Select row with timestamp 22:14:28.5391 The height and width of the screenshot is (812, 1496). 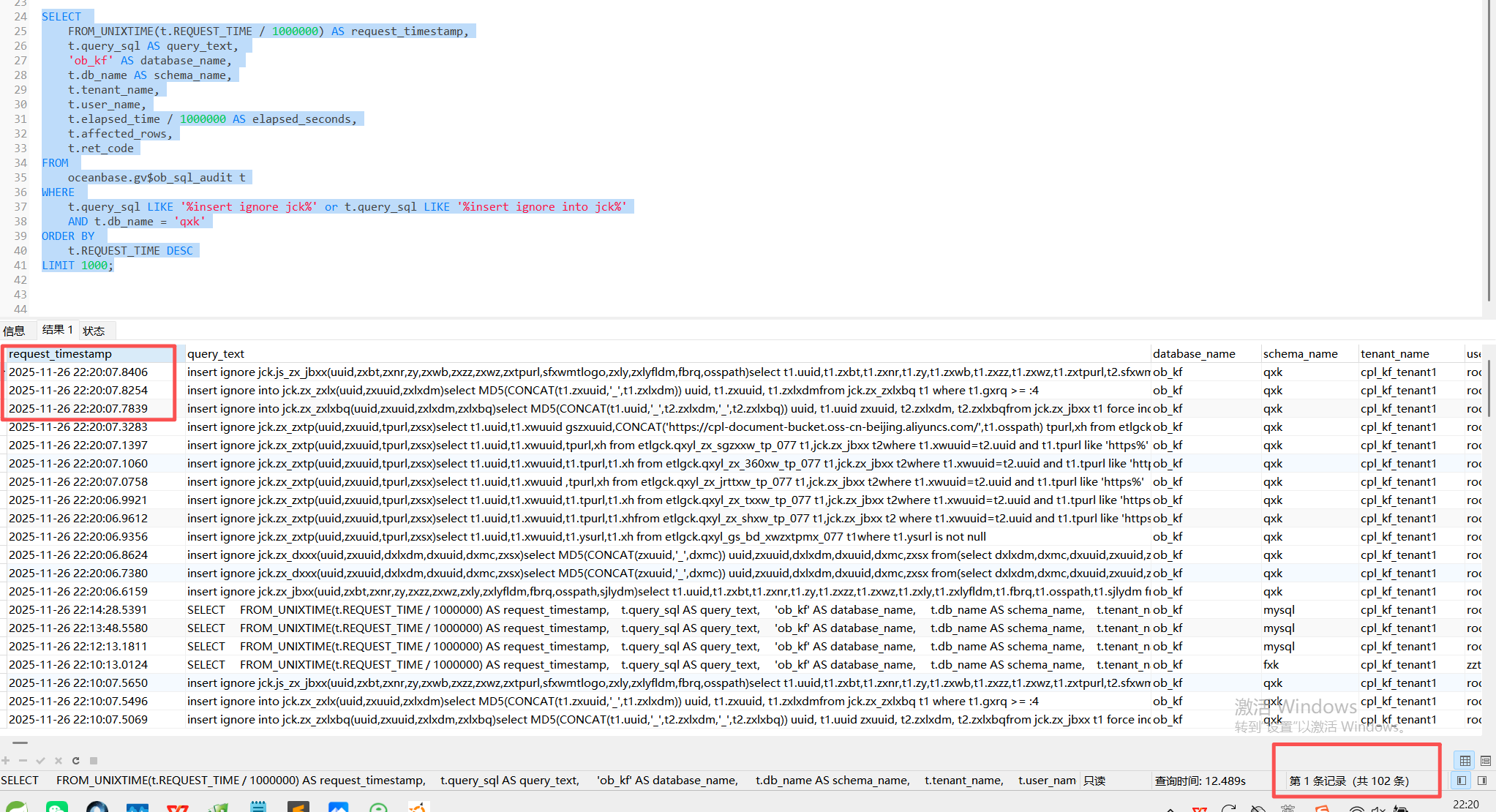click(78, 610)
